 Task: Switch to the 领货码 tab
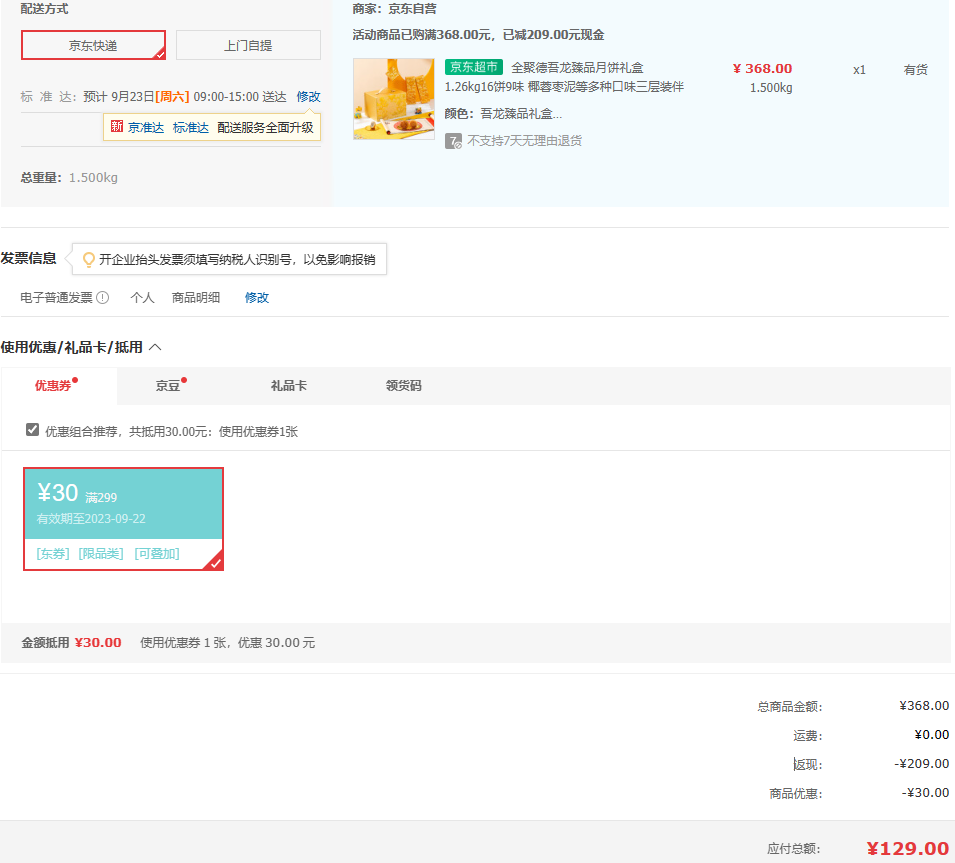click(x=404, y=386)
